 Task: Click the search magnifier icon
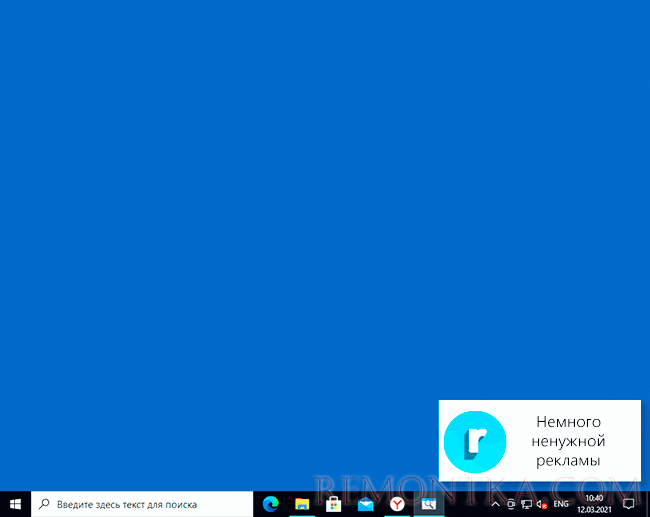[x=44, y=504]
